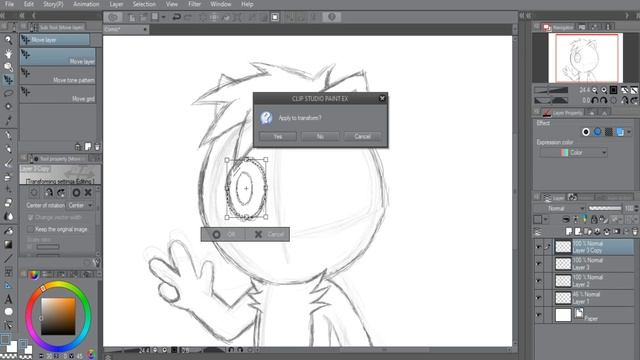Toggle Keep the original image checkbox
640x360 pixels.
click(30, 229)
